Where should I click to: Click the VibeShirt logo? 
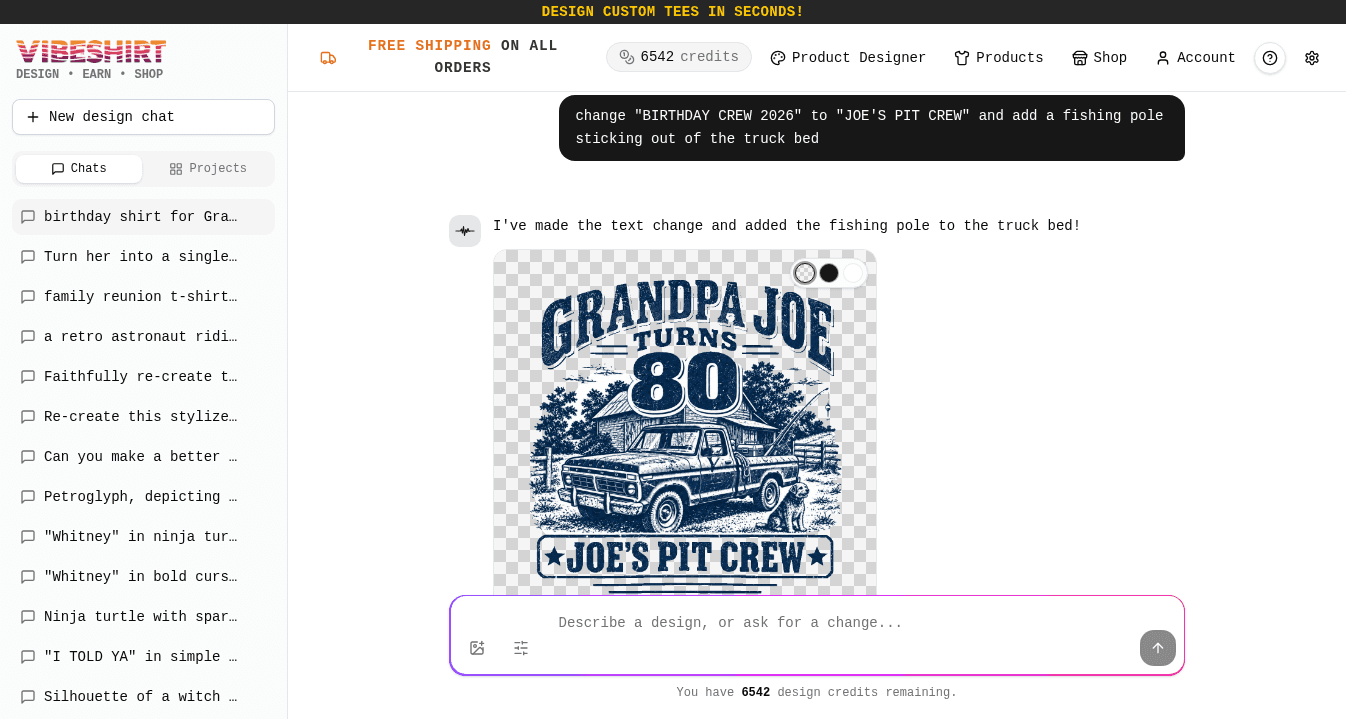coord(91,52)
